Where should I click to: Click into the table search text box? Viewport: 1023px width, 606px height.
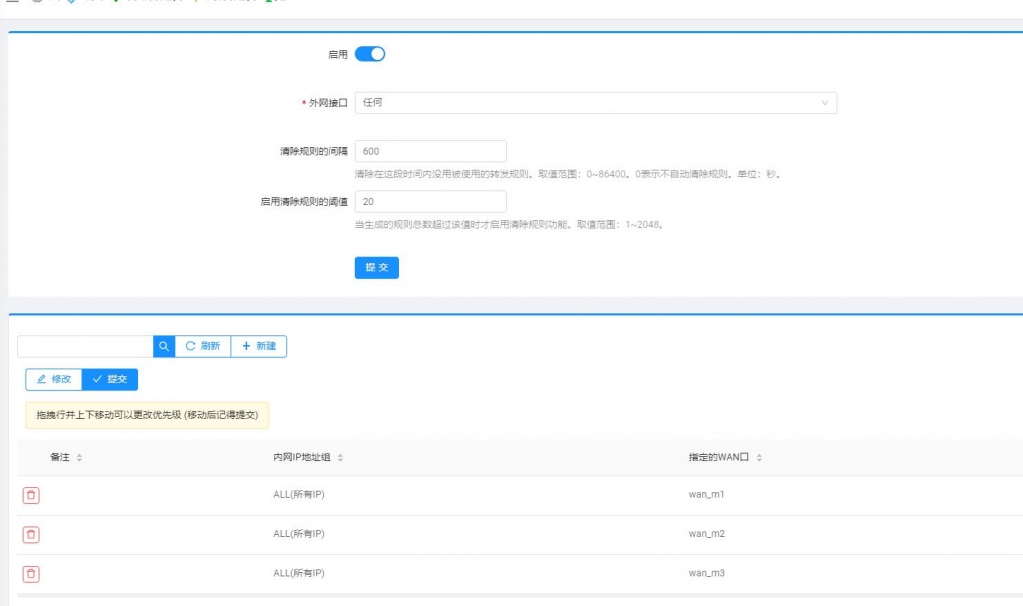tap(85, 346)
